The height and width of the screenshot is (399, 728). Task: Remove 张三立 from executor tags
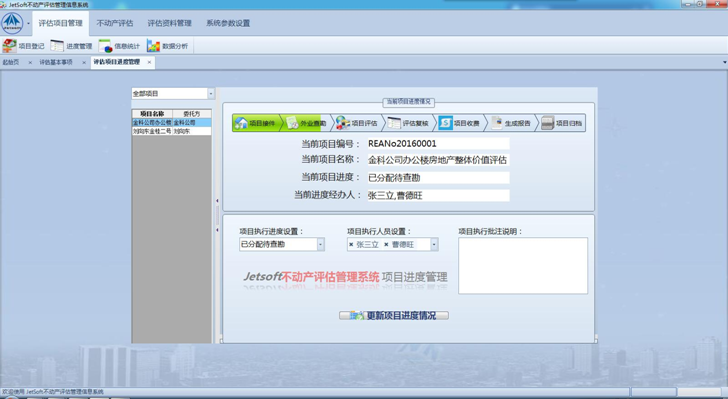351,244
